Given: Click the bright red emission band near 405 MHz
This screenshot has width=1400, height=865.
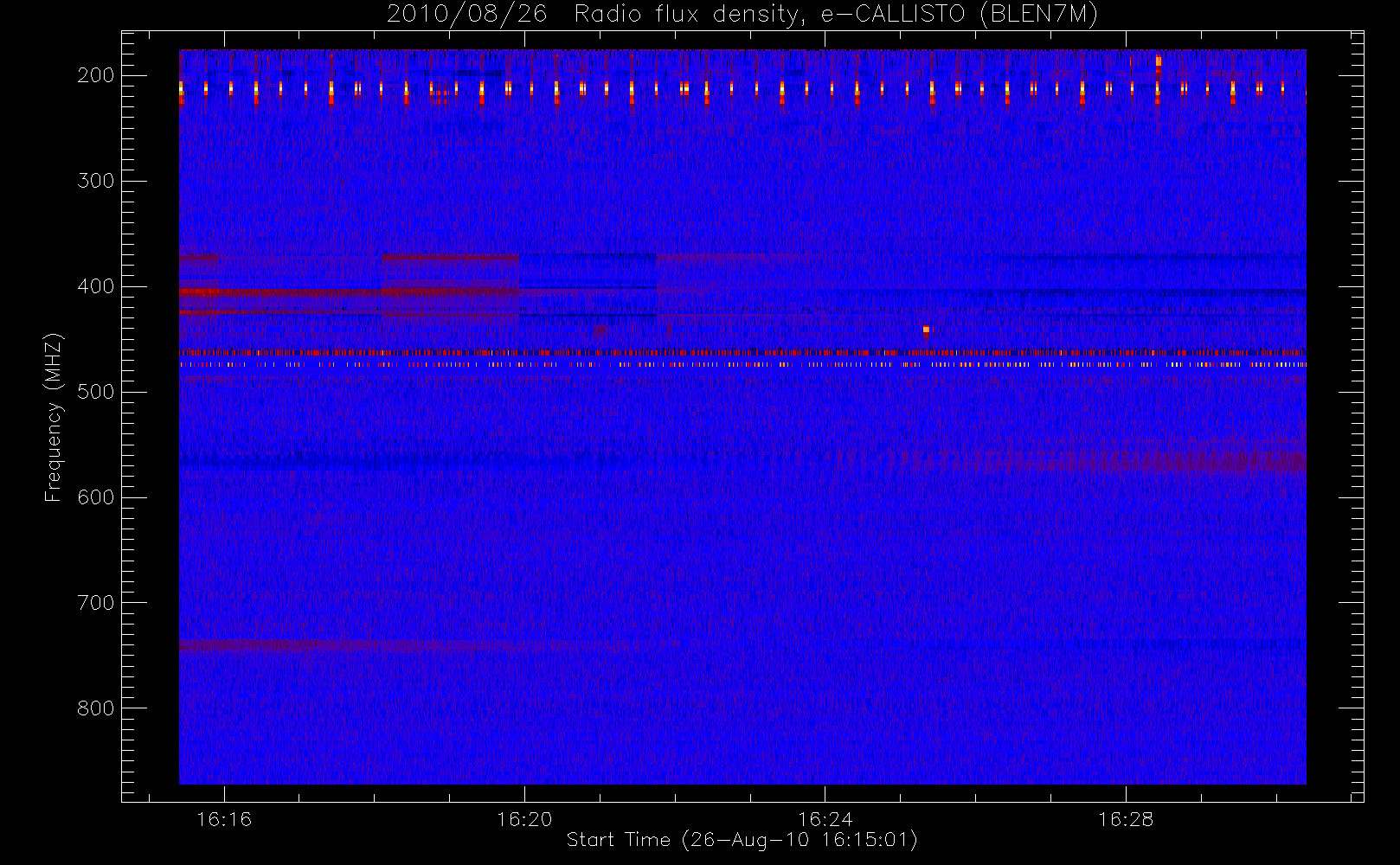Looking at the screenshot, I should point(349,292).
